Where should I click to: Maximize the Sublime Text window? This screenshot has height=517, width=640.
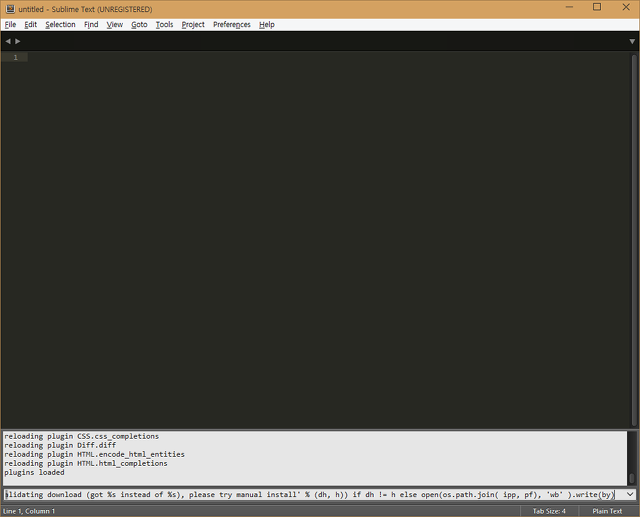pyautogui.click(x=597, y=7)
